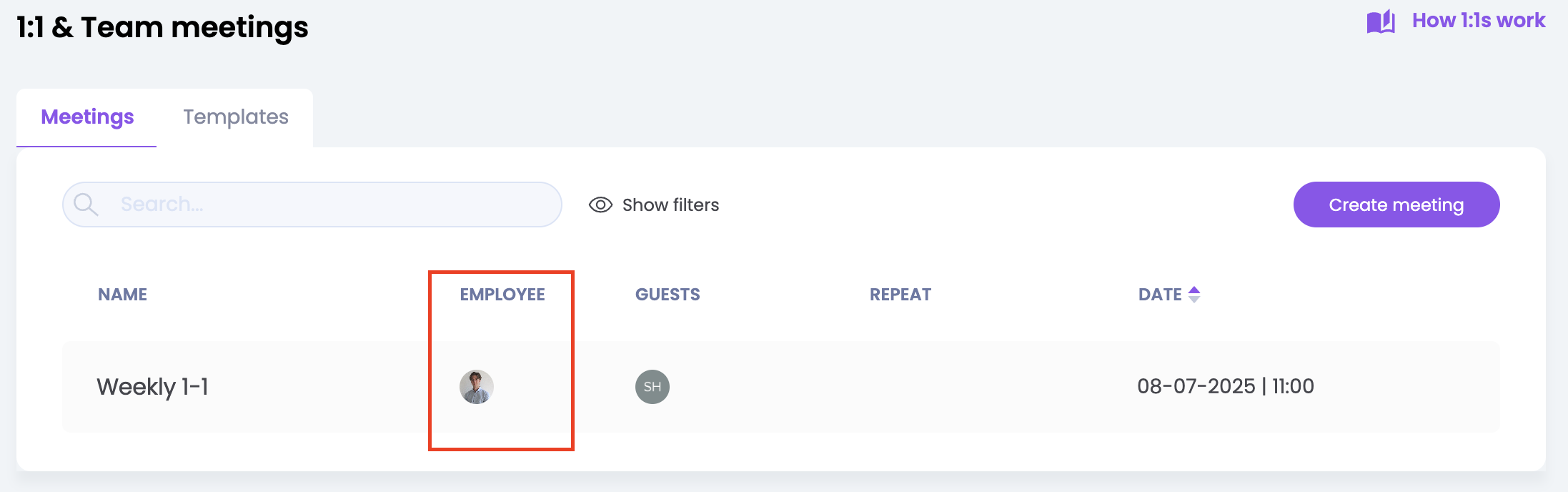Click the 08-07-2025 | 11:00 date cell

click(x=1225, y=386)
